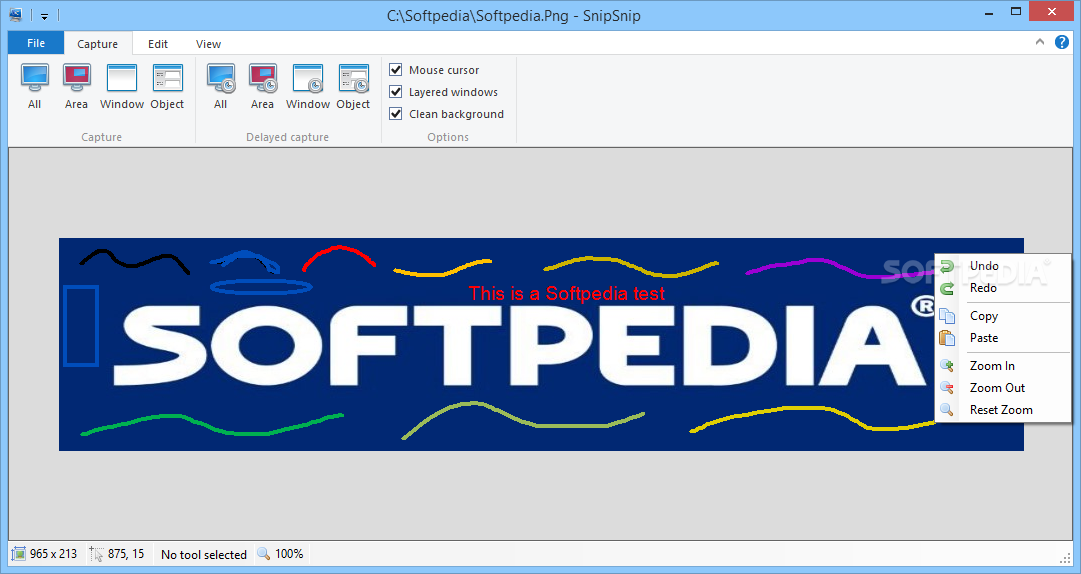Click the Paste clipboard icon

click(947, 338)
